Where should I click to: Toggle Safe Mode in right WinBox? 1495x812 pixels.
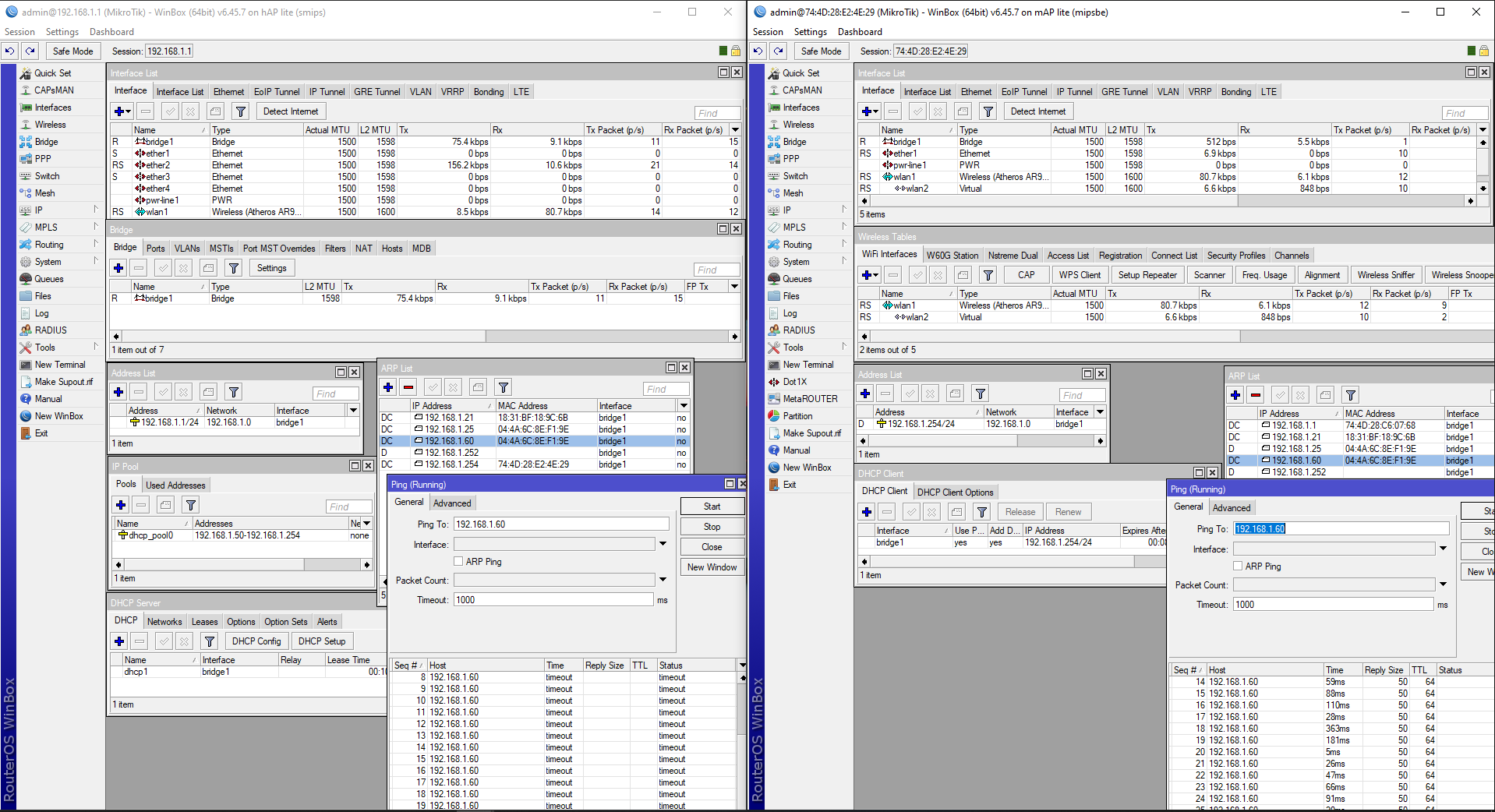click(821, 51)
